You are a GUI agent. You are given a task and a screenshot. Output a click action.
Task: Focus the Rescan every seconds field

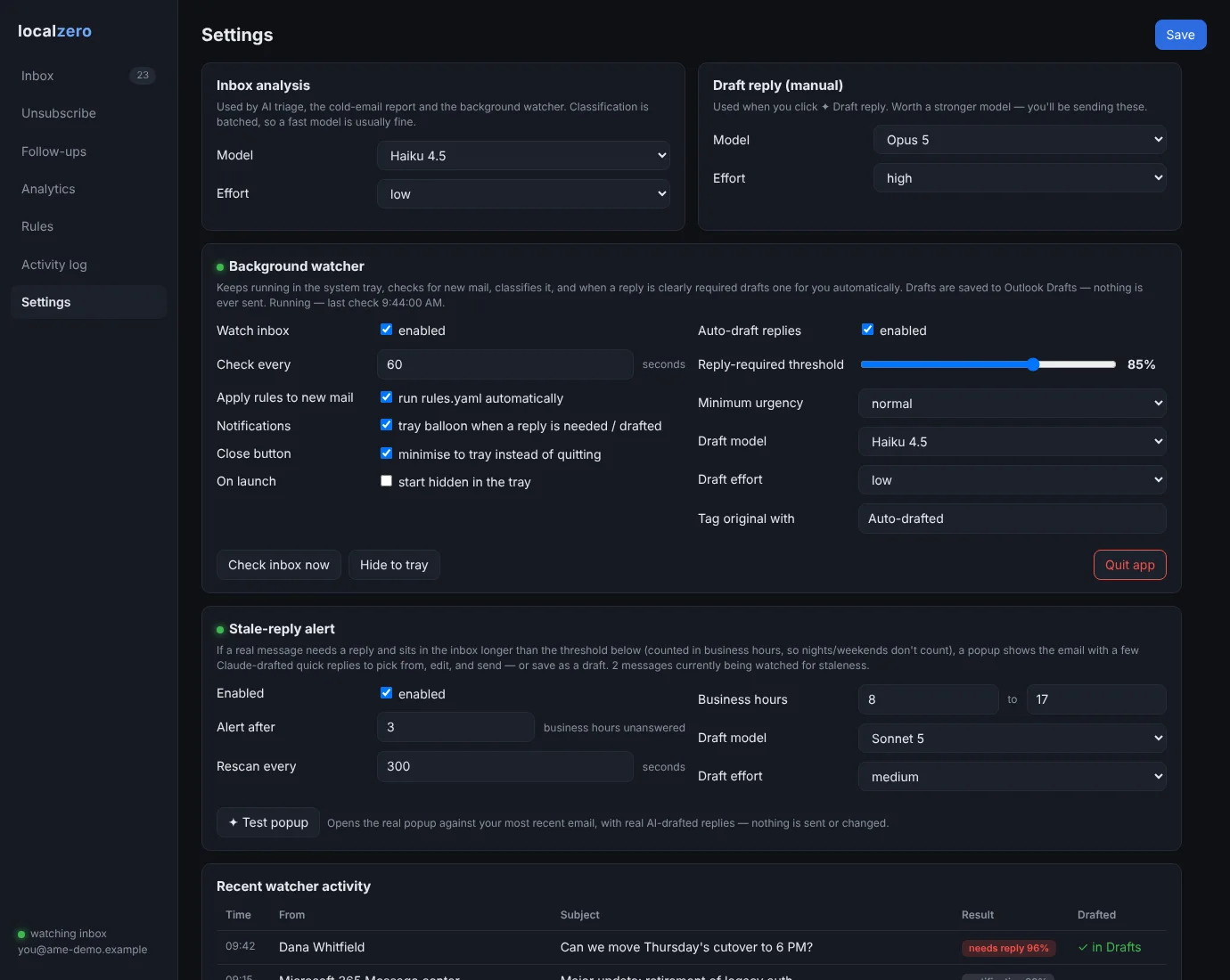[505, 766]
